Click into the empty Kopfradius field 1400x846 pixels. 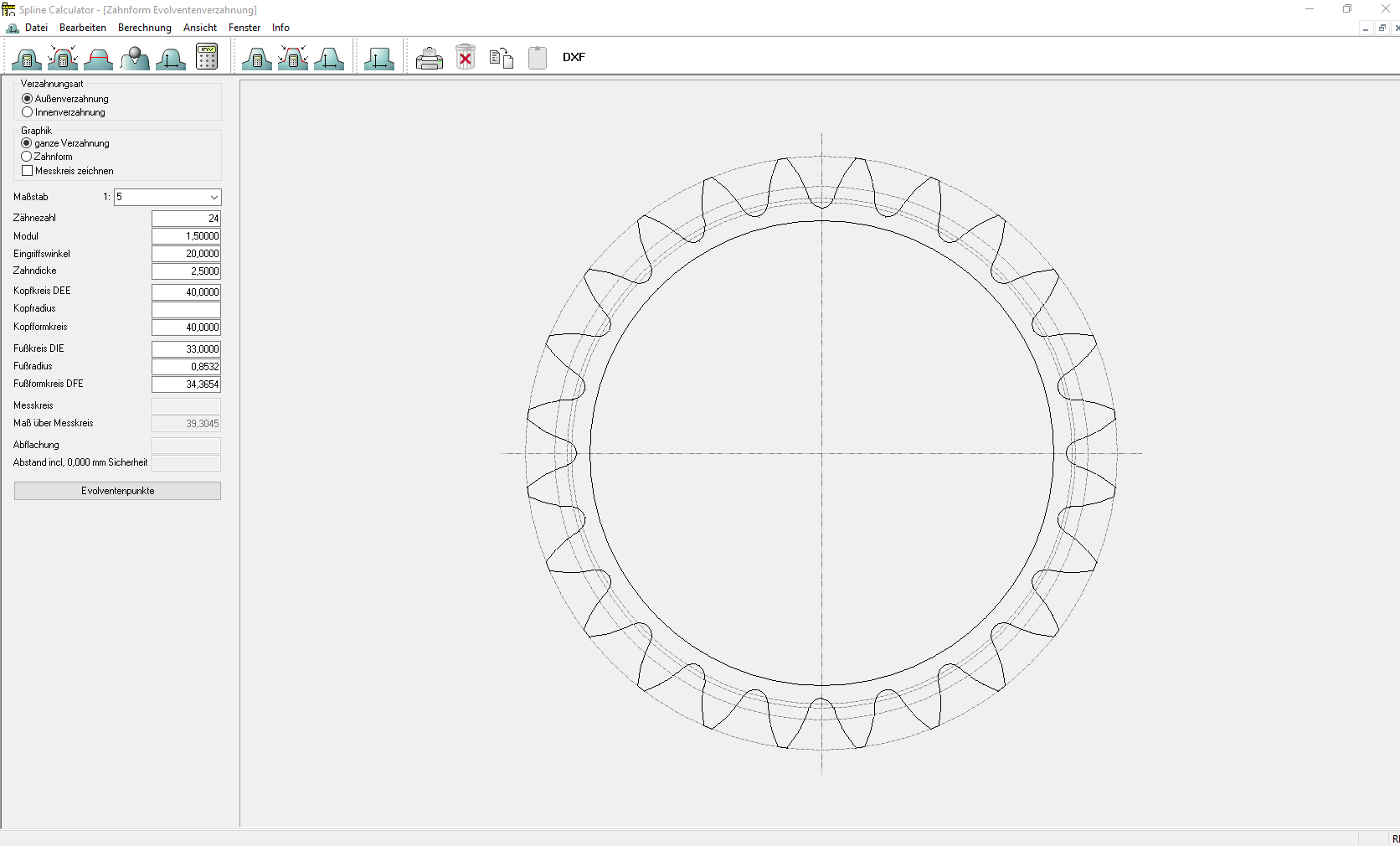point(186,309)
